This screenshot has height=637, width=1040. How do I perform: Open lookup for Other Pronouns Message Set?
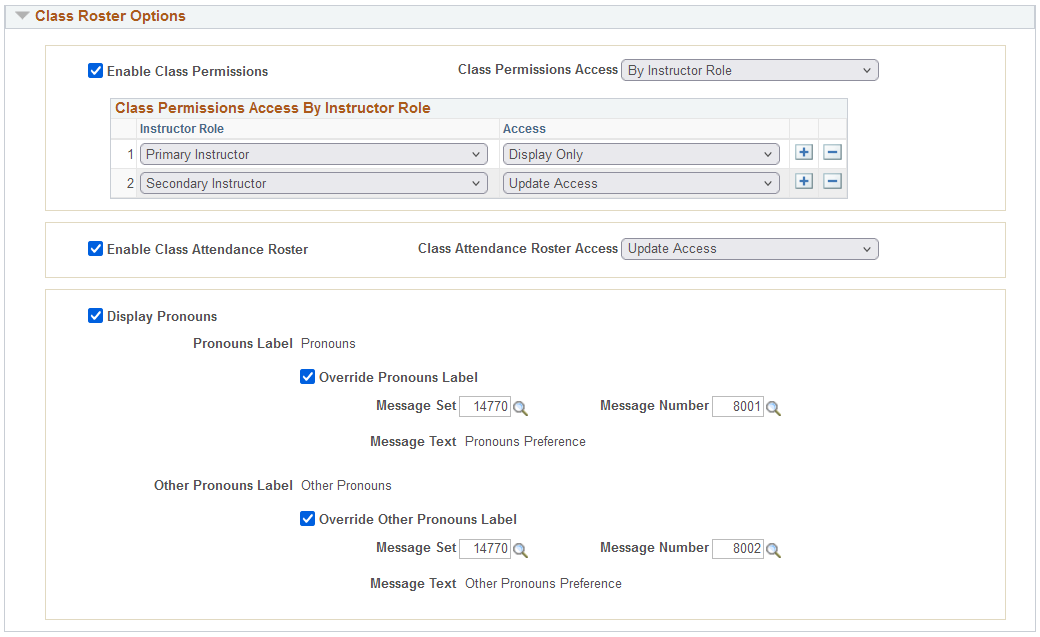pos(521,550)
